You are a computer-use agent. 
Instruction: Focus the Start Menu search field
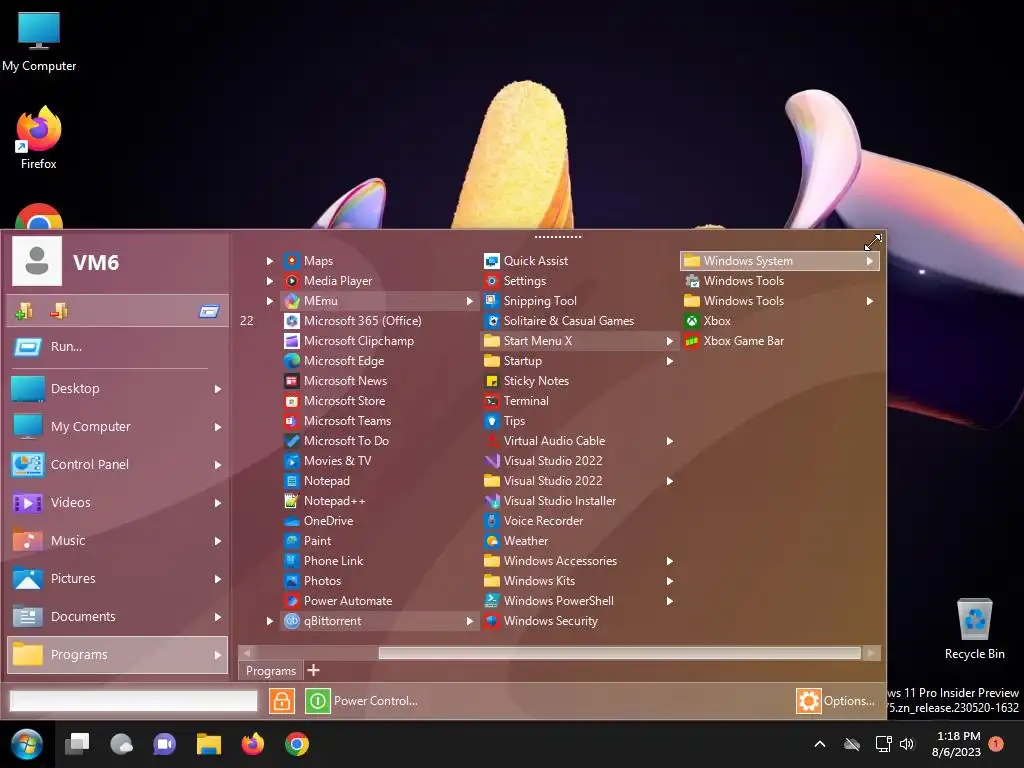(x=133, y=701)
